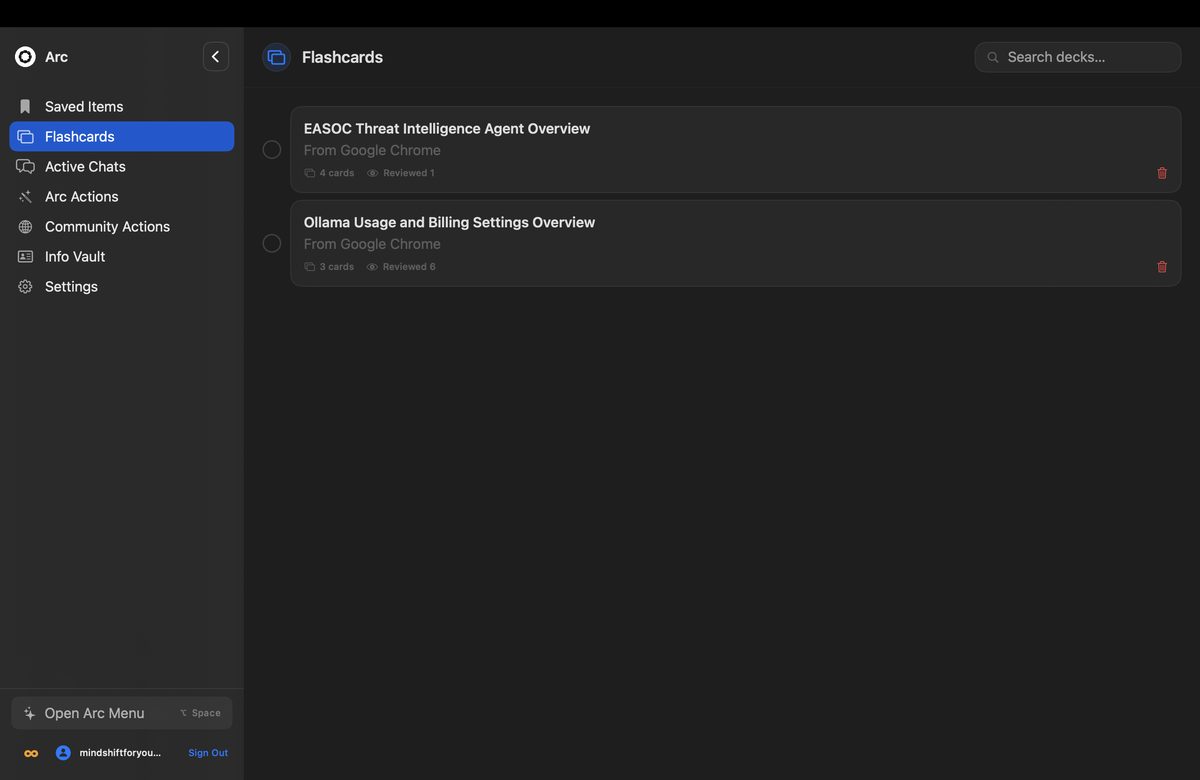Click the Active Chats bubble icon
The height and width of the screenshot is (780, 1200).
click(x=25, y=166)
